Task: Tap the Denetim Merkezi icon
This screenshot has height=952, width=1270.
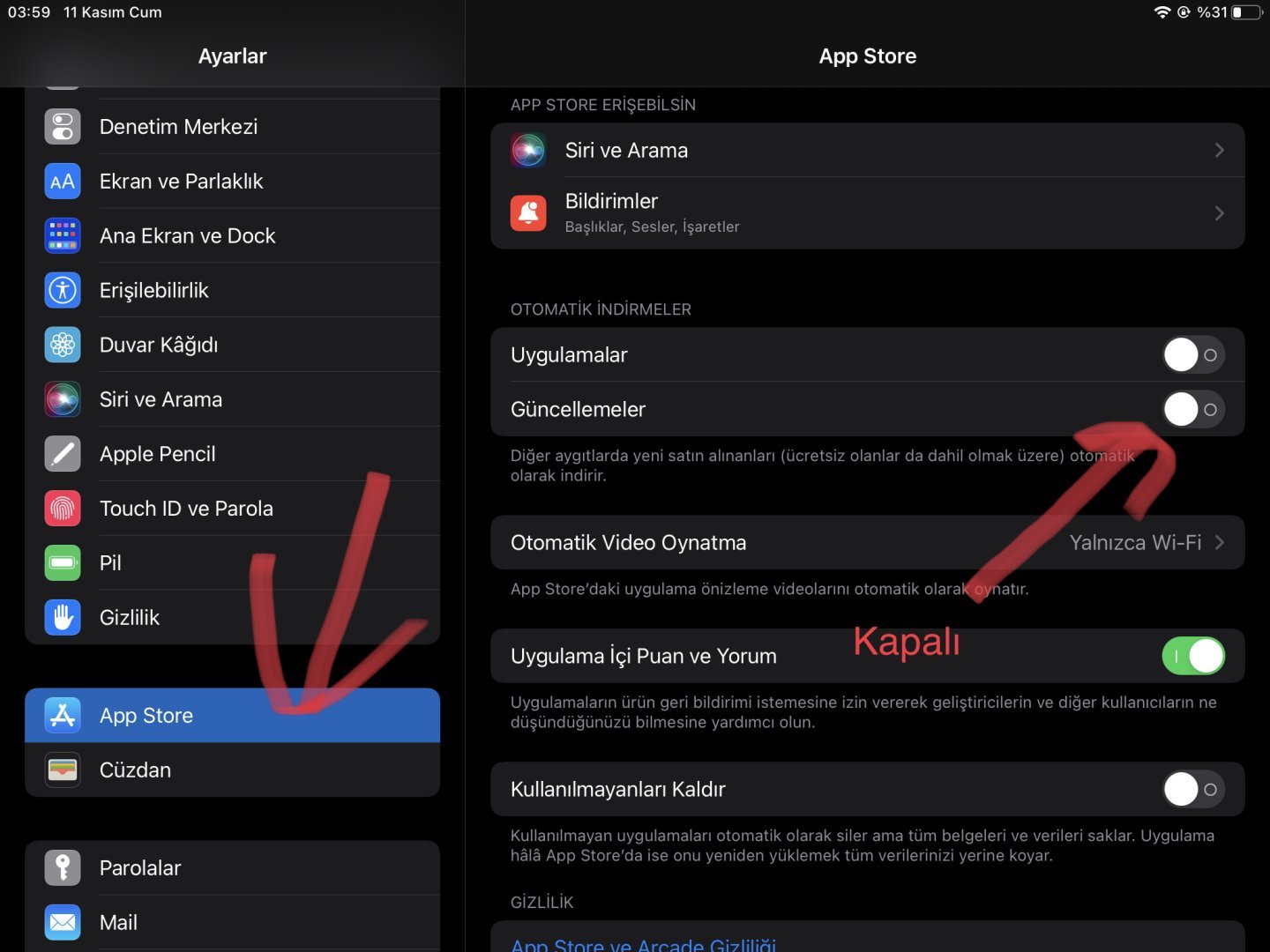Action: (63, 127)
